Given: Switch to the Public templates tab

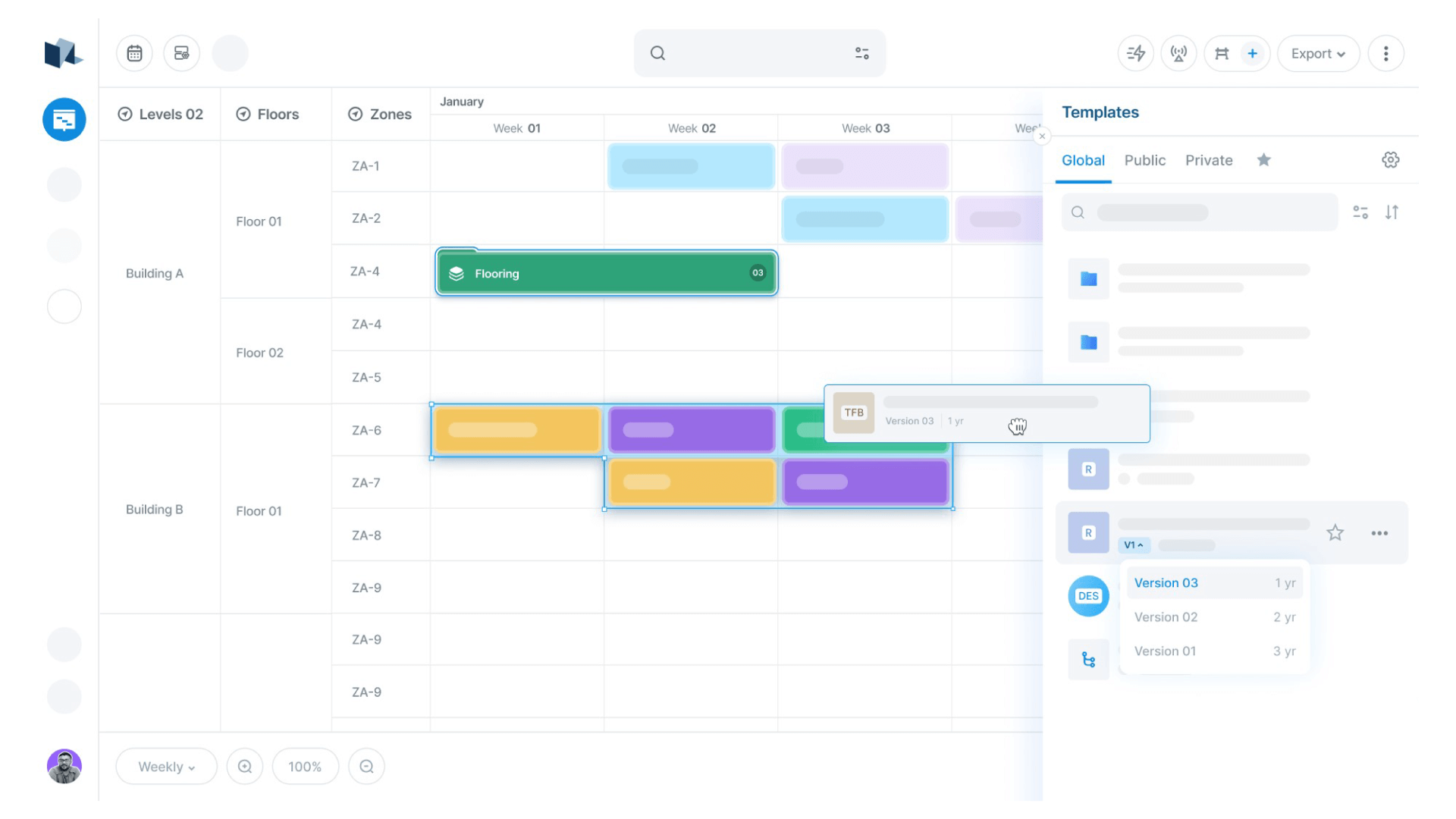Looking at the screenshot, I should [1145, 160].
